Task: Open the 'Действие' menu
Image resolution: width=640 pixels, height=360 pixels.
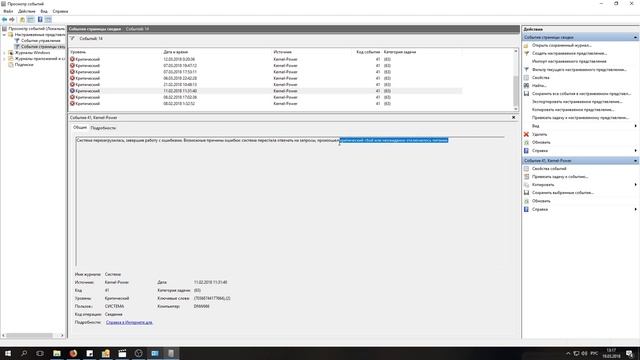Action: point(27,11)
